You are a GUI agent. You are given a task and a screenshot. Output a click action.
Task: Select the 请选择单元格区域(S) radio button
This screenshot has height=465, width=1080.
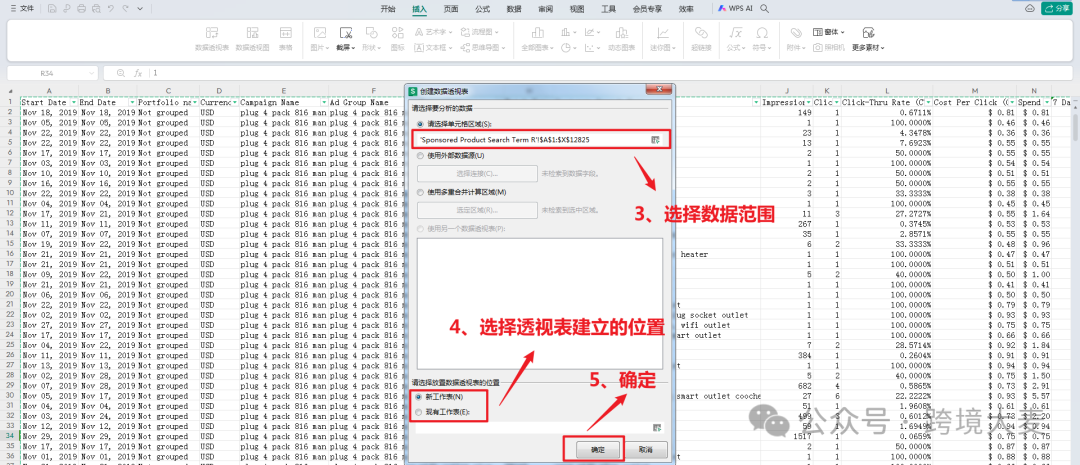click(x=420, y=123)
